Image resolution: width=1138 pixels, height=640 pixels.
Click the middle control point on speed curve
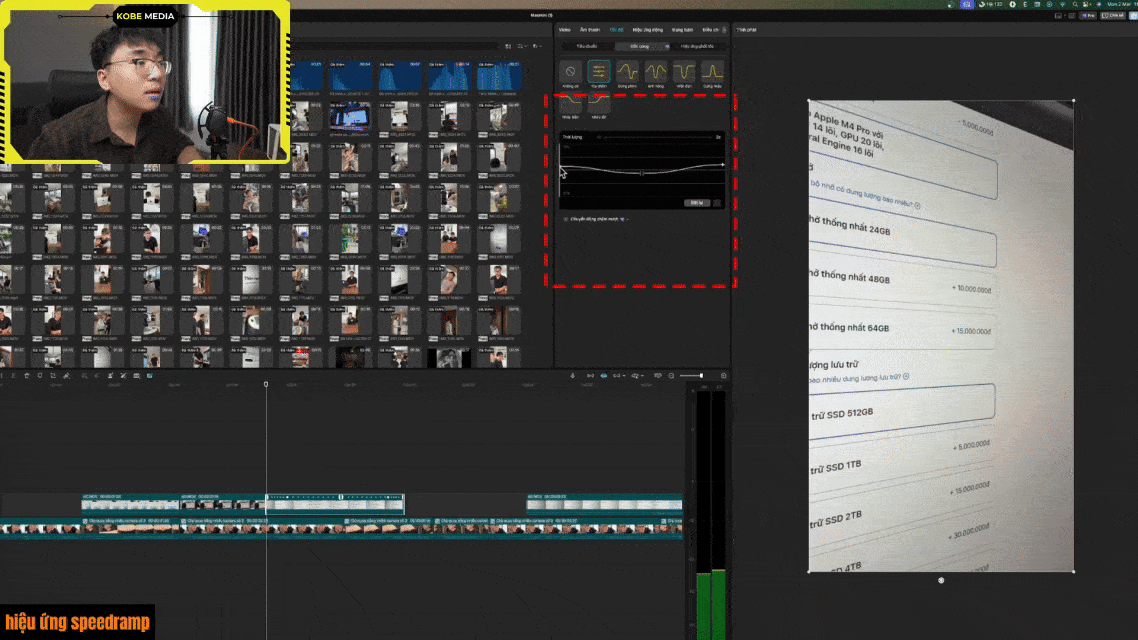(x=641, y=173)
